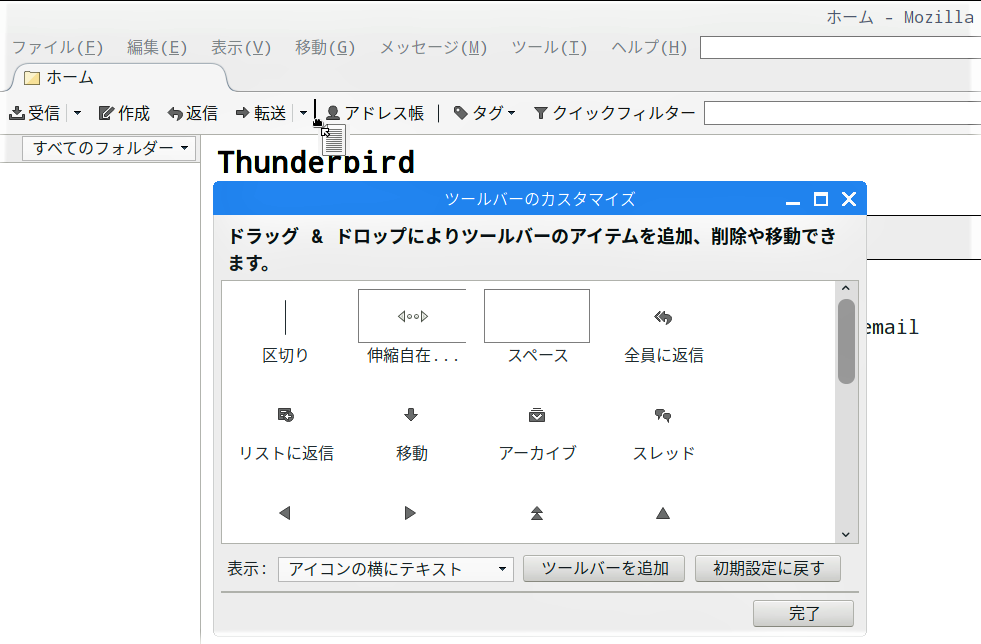Screen dimensions: 981x644
Task: Select the 区切り separator item in the palette
Action: (285, 332)
